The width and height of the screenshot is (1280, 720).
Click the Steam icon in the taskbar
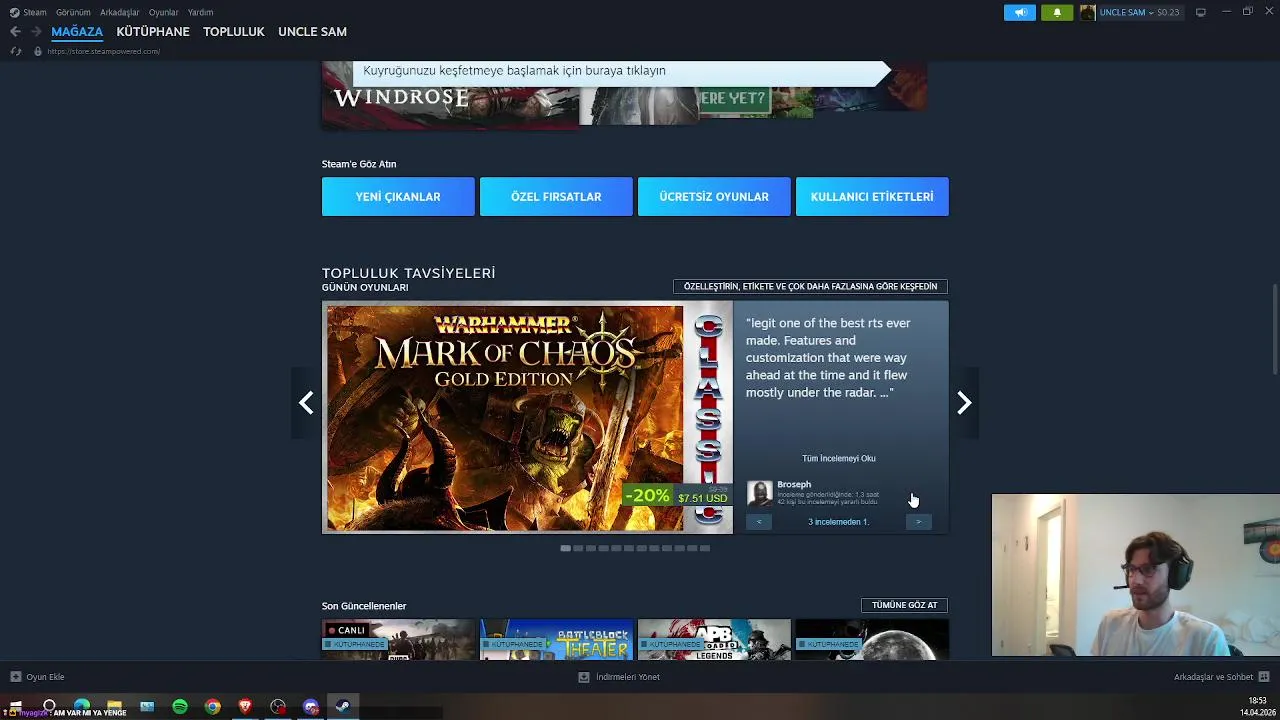(x=343, y=707)
